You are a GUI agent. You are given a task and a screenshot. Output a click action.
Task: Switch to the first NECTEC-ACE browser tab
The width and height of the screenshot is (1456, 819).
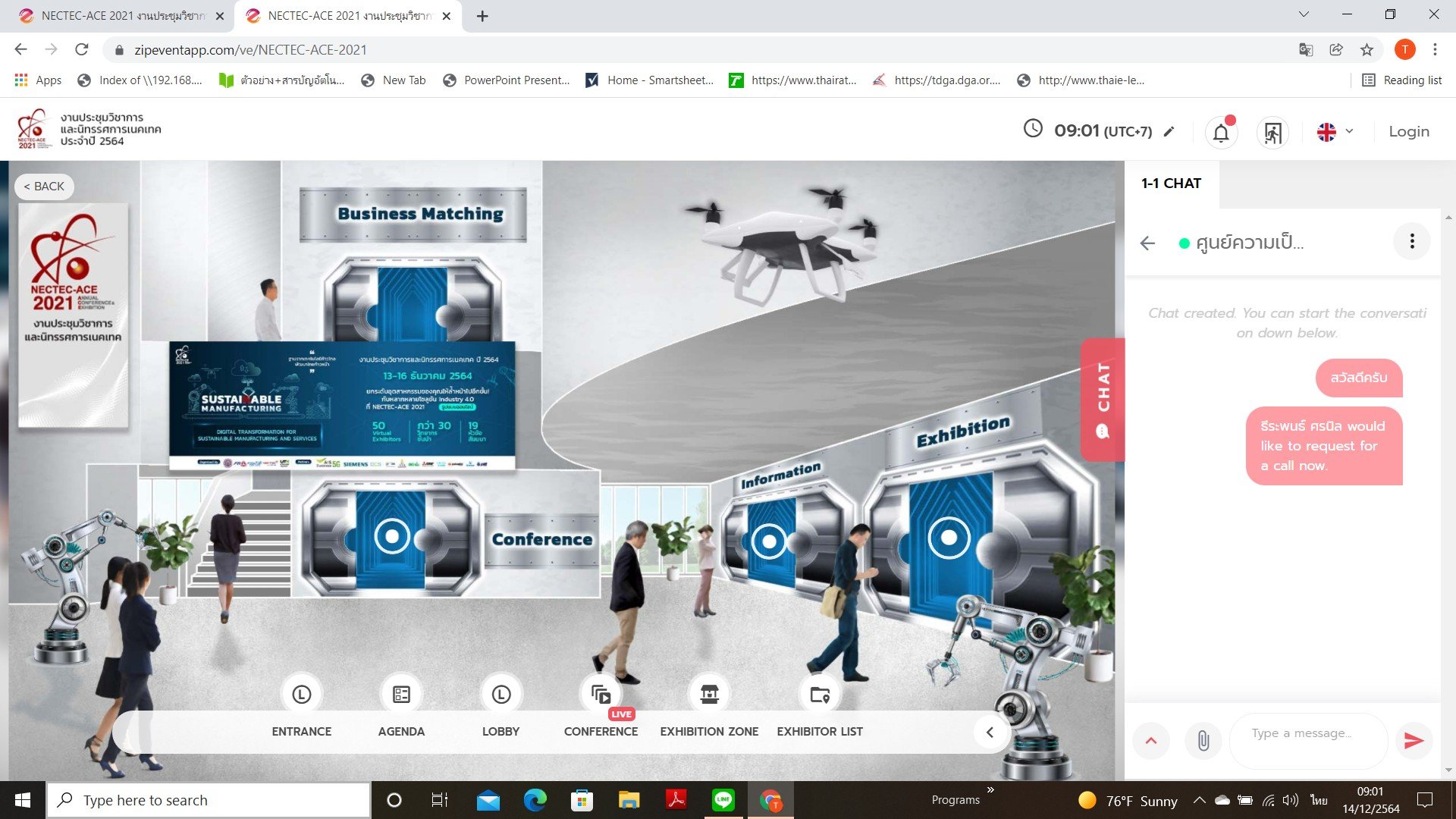point(121,16)
